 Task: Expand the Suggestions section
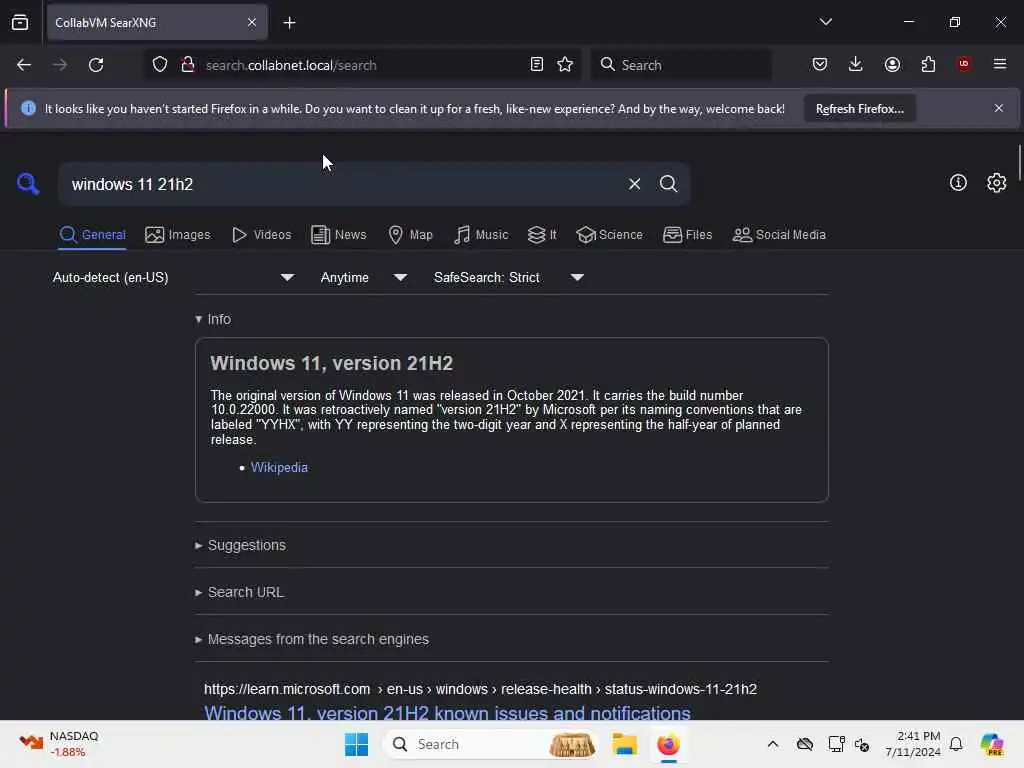[241, 545]
